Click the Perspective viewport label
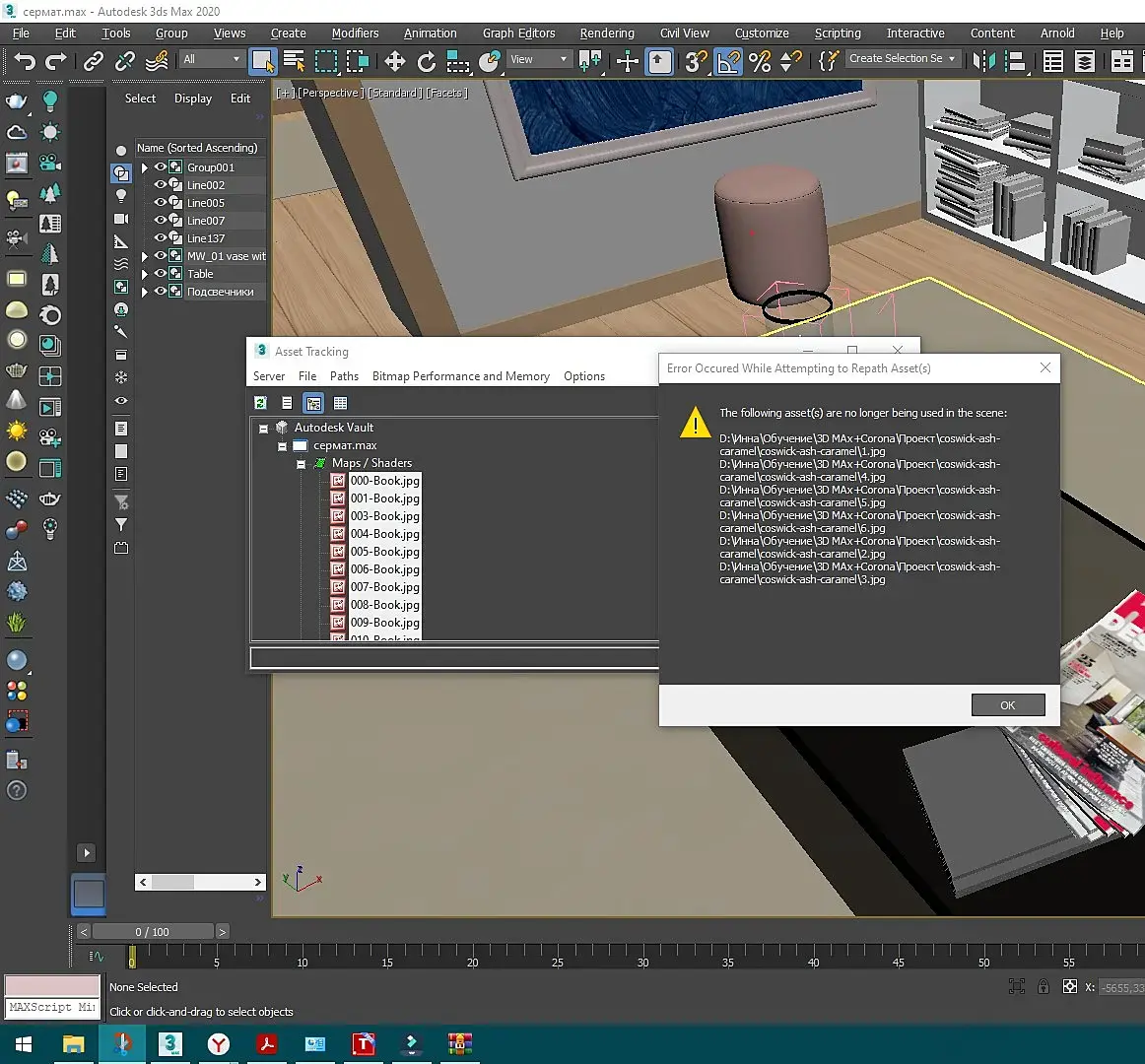1145x1064 pixels. click(329, 93)
